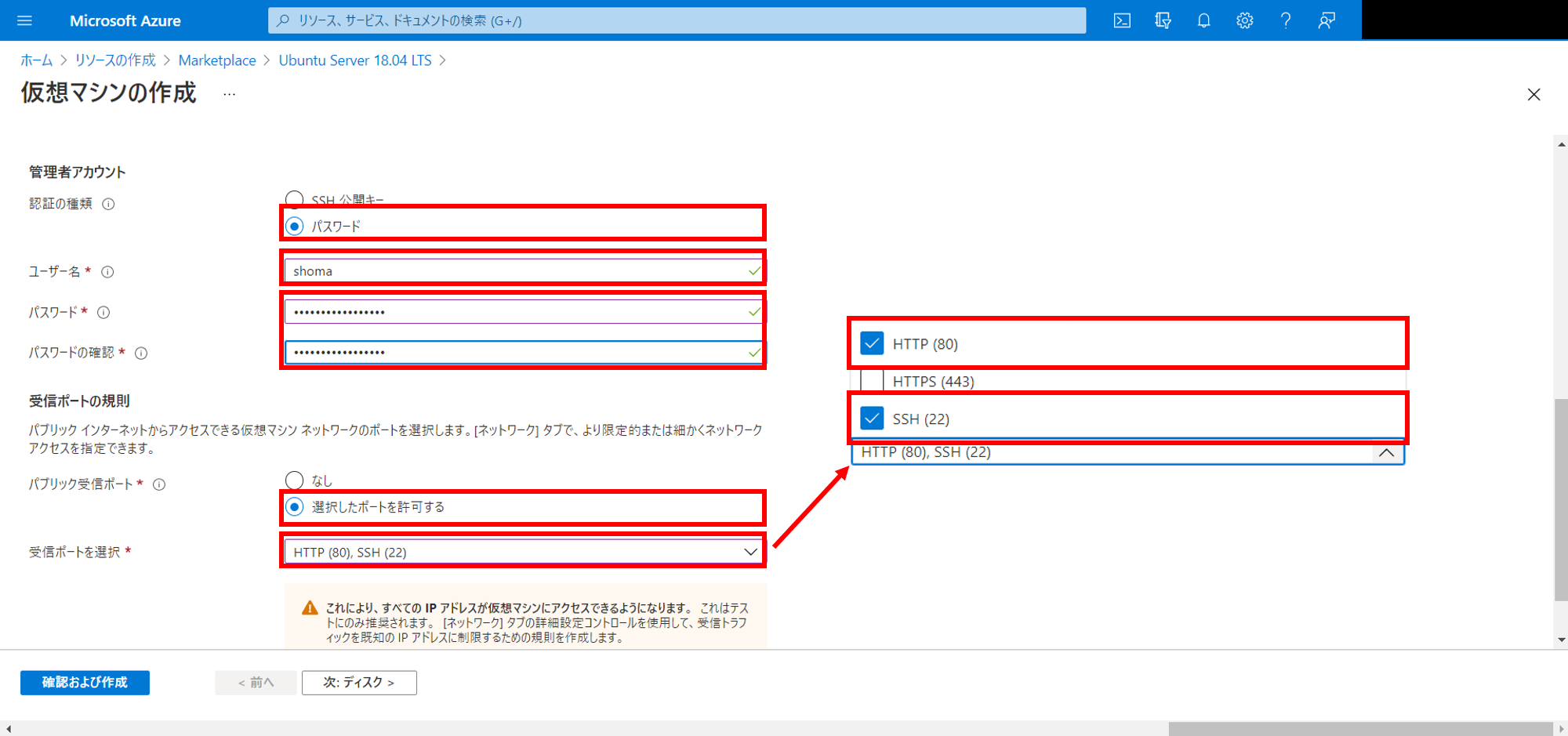This screenshot has width=1568, height=736.
Task: Go to リソースの作成 breadcrumb
Action: pos(115,60)
